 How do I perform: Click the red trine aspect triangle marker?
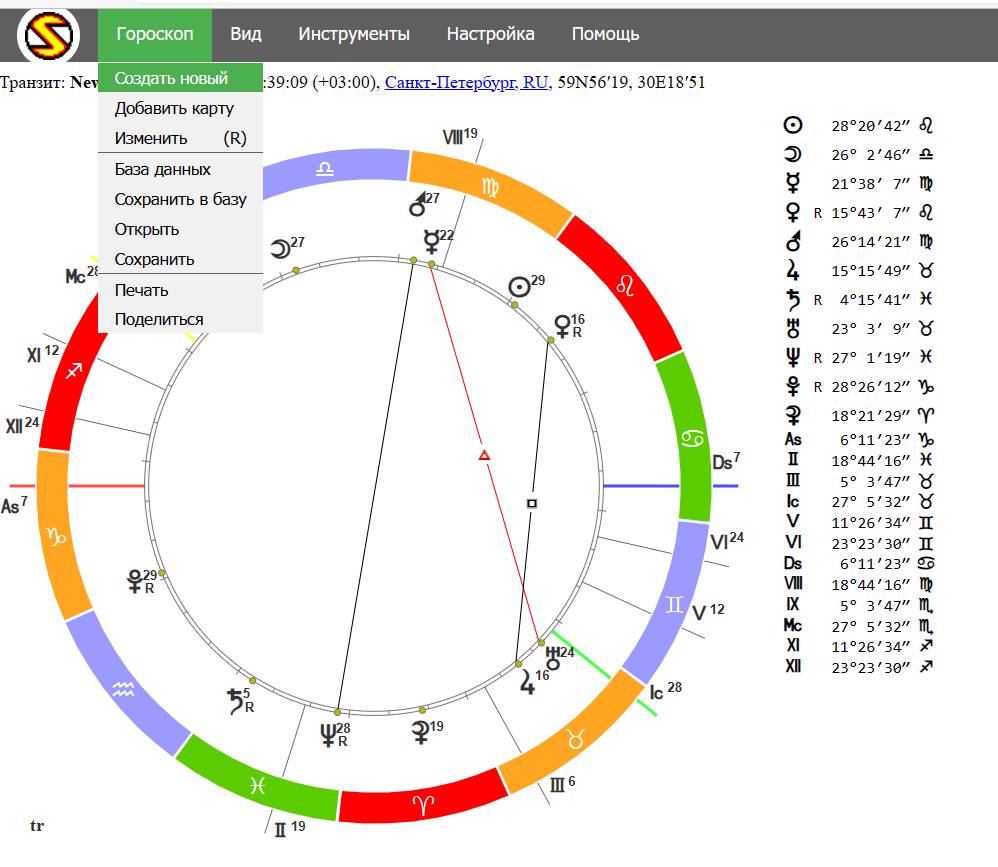click(484, 456)
